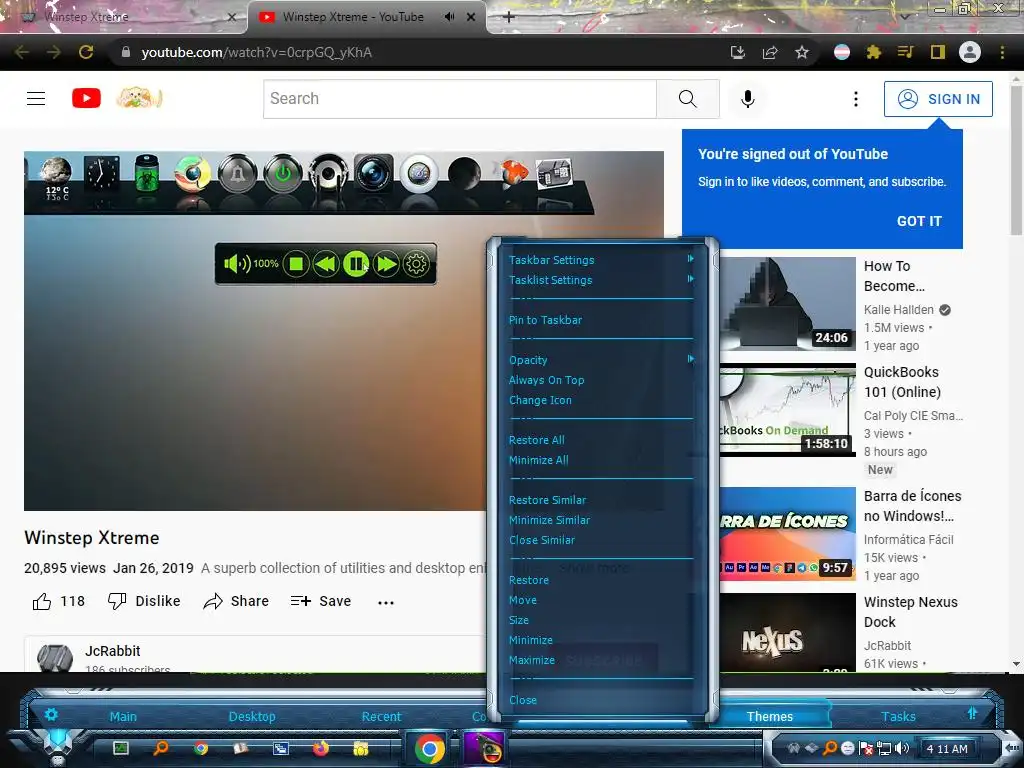Click the Share button below video
Viewport: 1024px width, 768px height.
point(236,601)
